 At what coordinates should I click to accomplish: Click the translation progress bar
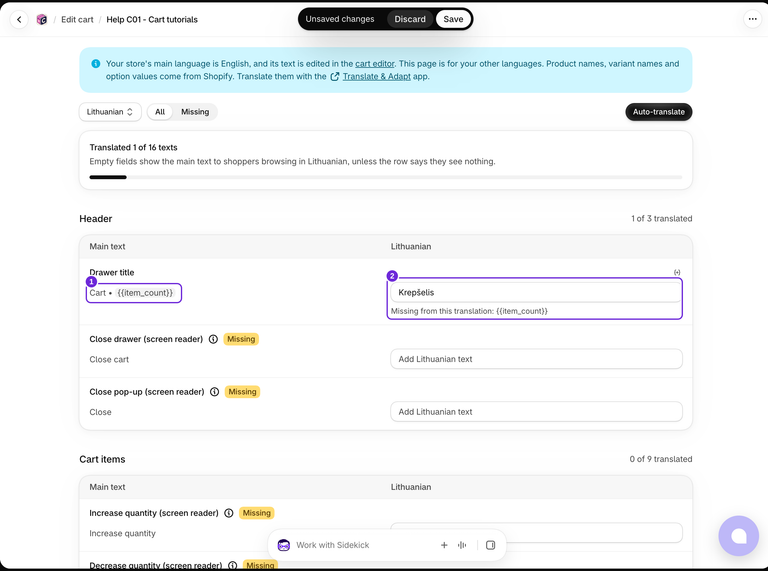[385, 177]
